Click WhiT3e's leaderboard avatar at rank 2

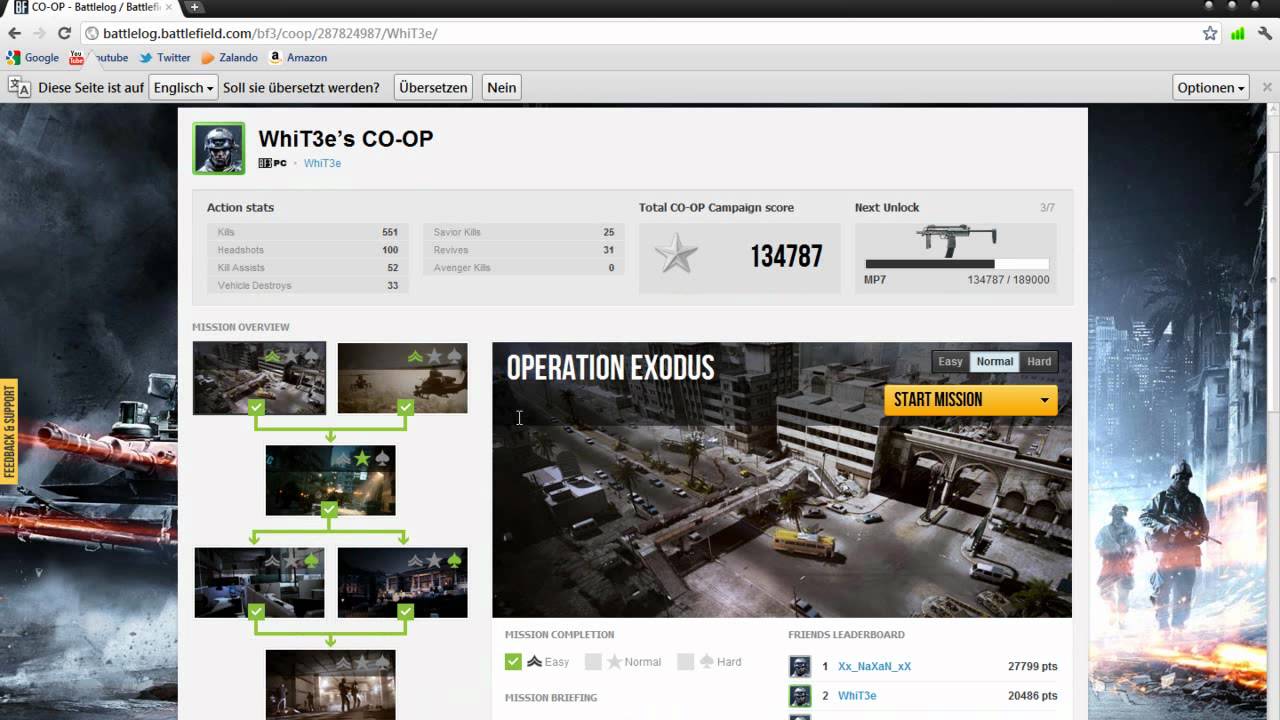tap(800, 695)
